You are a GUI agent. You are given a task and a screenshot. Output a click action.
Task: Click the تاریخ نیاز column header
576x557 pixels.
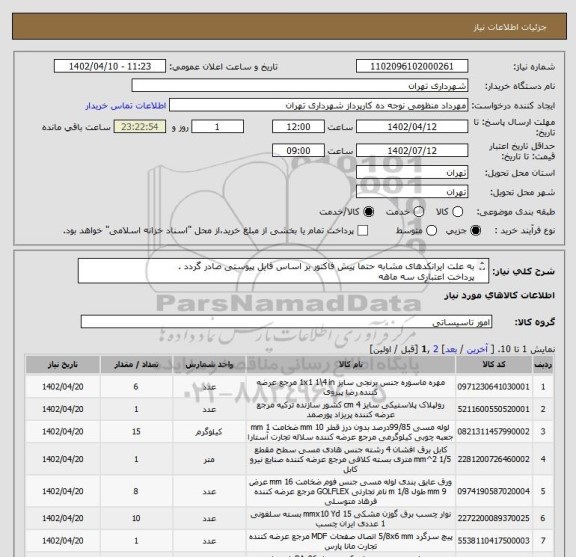[x=63, y=364]
